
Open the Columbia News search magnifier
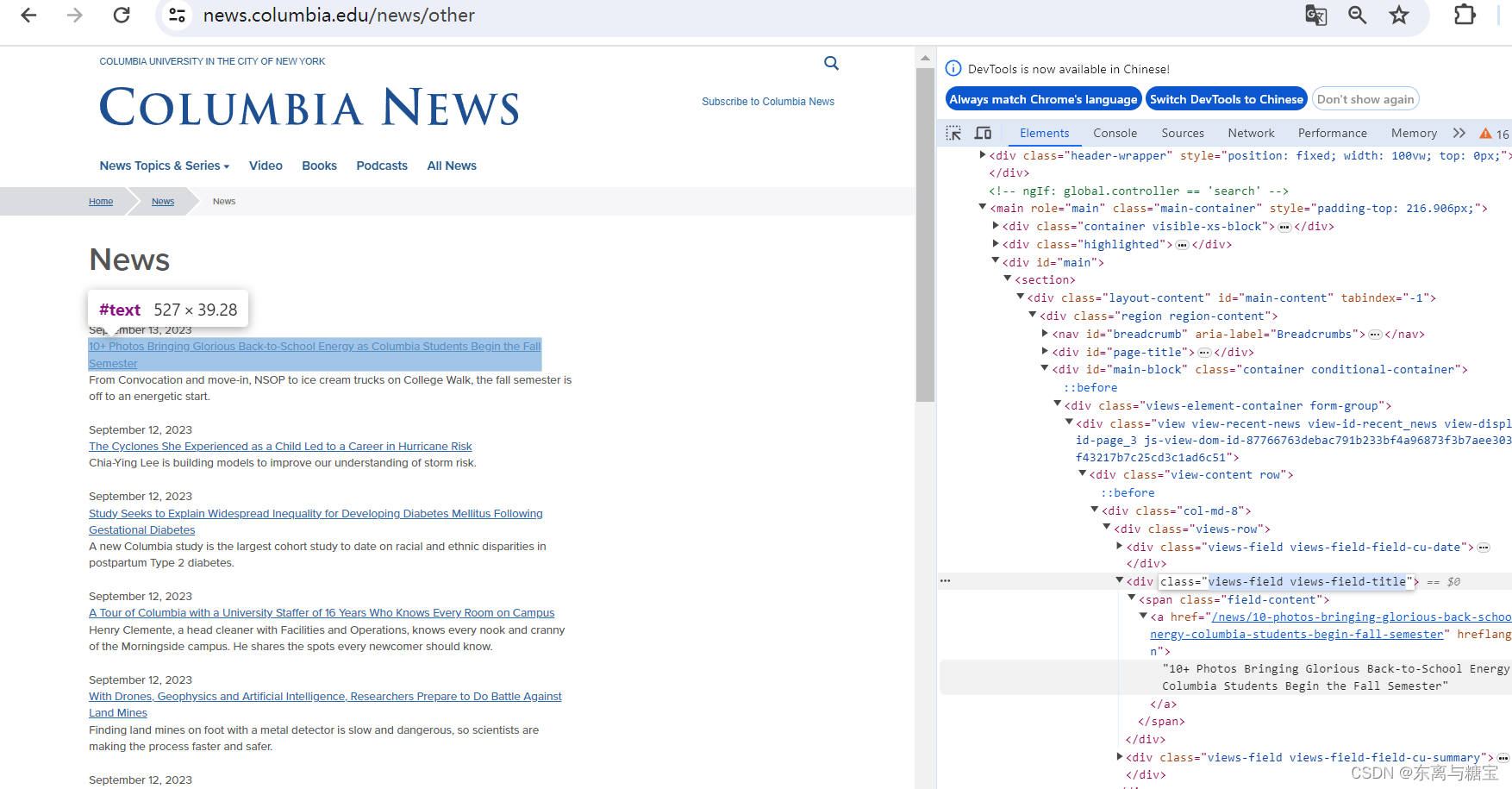coord(831,63)
